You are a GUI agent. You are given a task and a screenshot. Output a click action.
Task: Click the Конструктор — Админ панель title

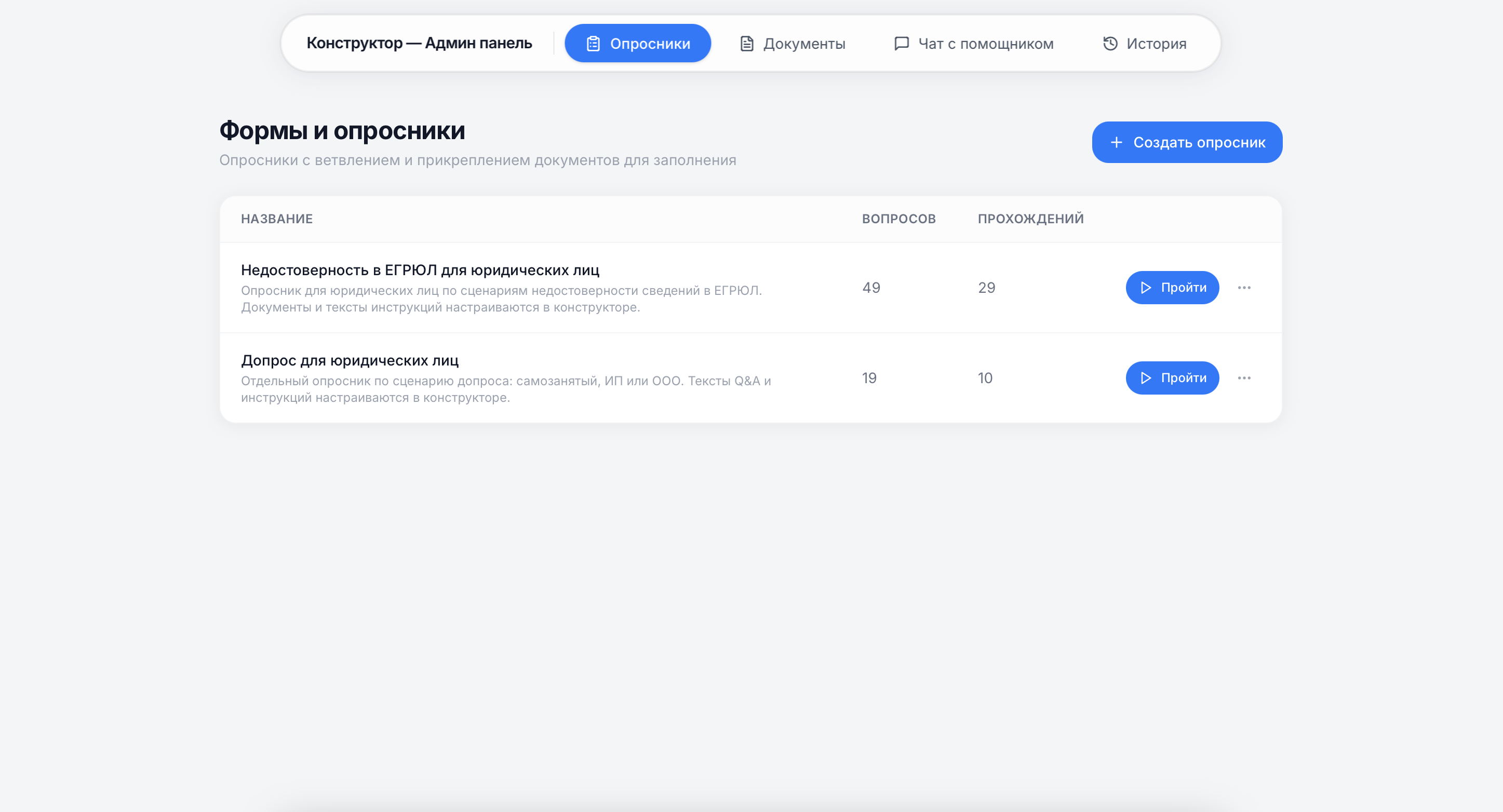click(419, 43)
